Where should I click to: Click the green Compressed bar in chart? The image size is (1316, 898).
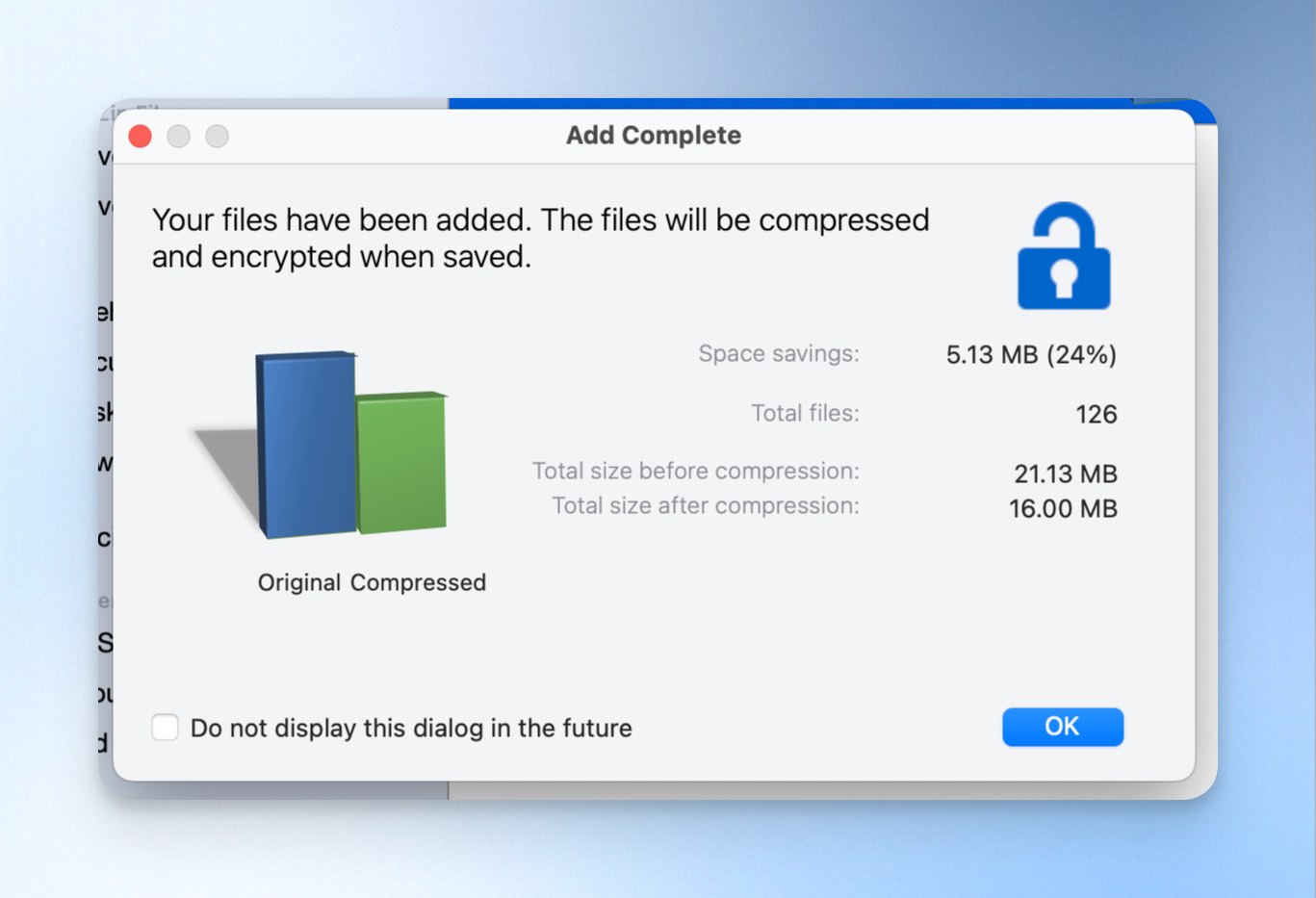[x=401, y=462]
